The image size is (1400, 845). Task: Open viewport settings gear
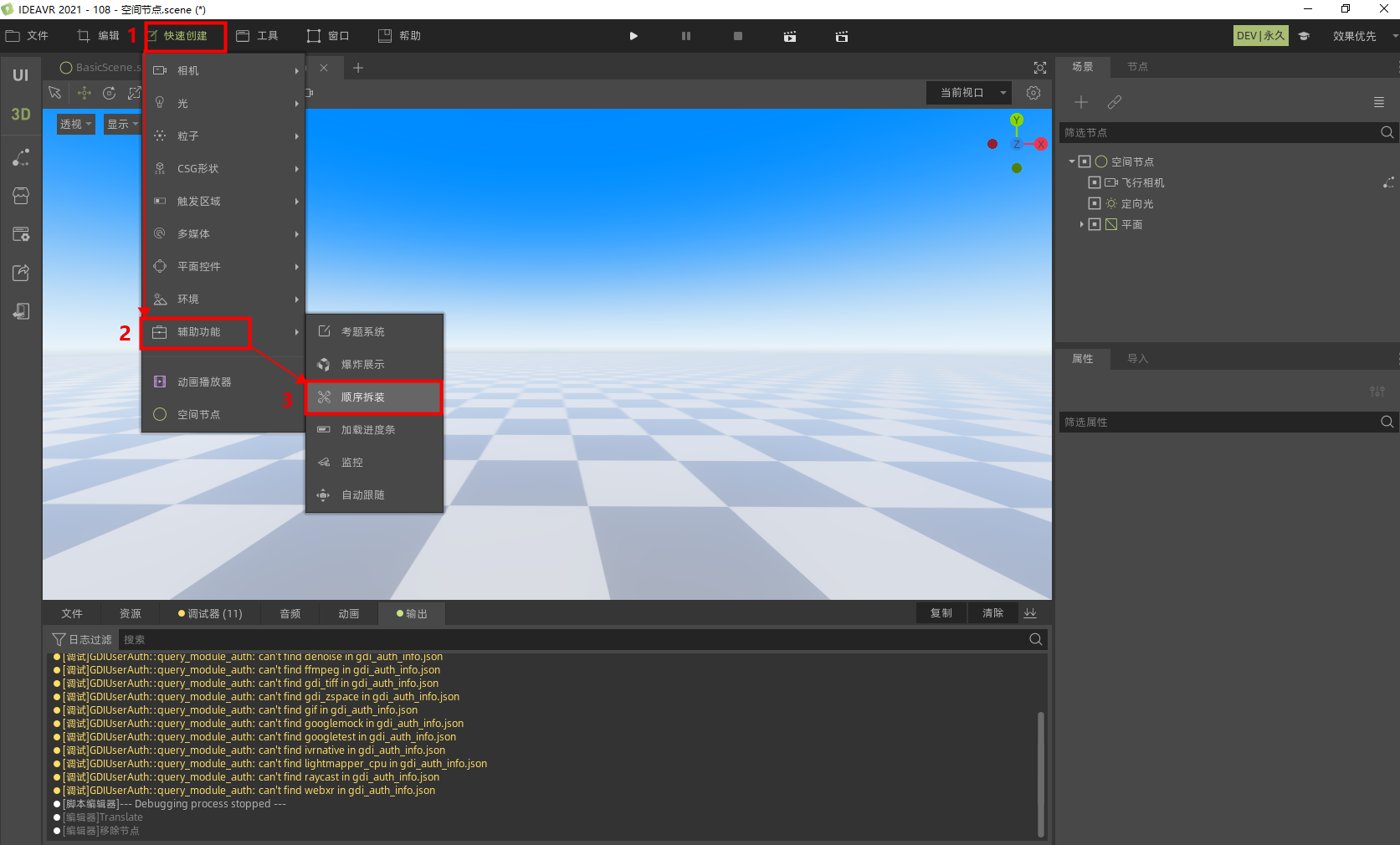1033,93
